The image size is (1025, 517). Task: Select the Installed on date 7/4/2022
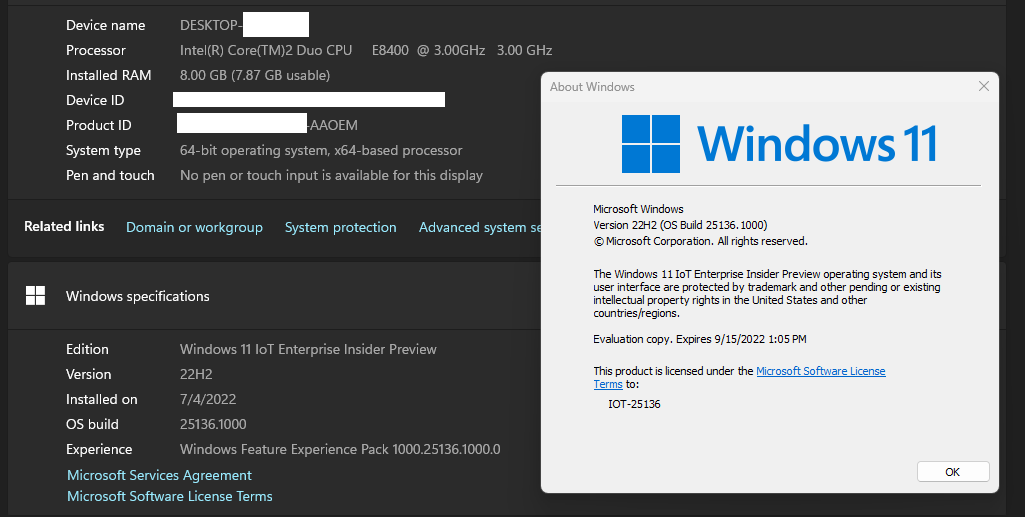pyautogui.click(x=208, y=399)
